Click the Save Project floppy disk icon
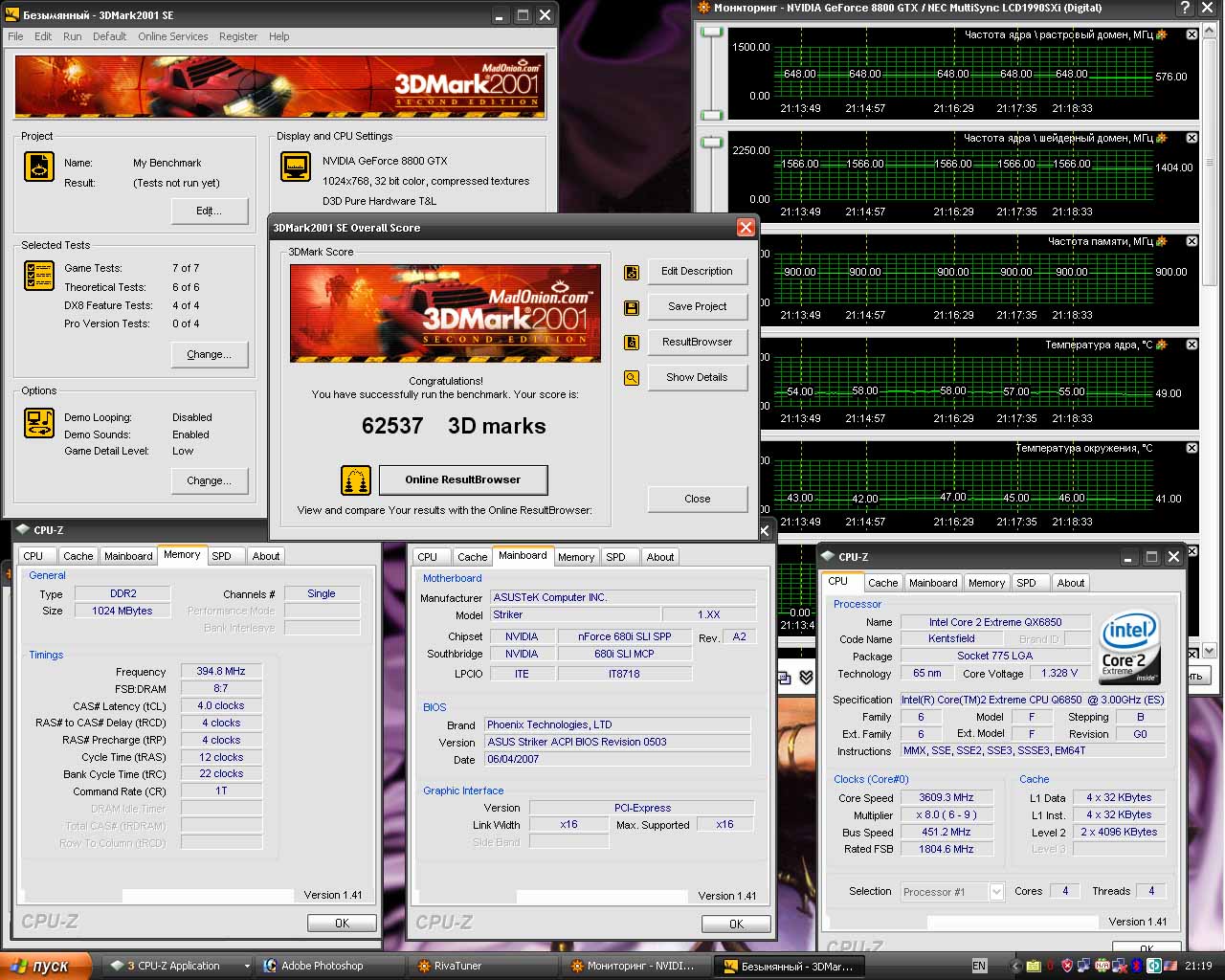This screenshot has height=980, width=1225. [x=632, y=307]
